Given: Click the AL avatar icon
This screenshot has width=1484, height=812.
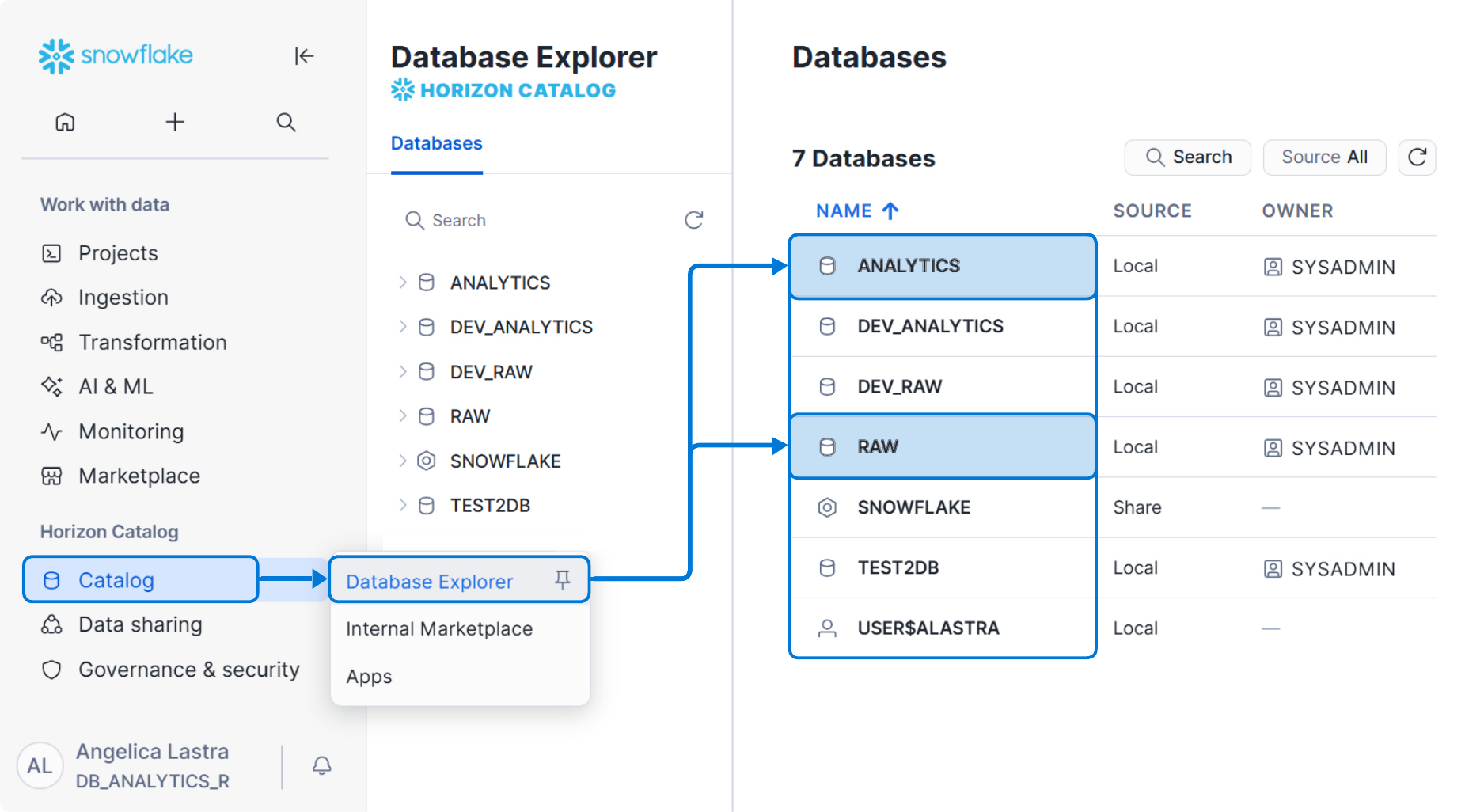Looking at the screenshot, I should tap(40, 765).
